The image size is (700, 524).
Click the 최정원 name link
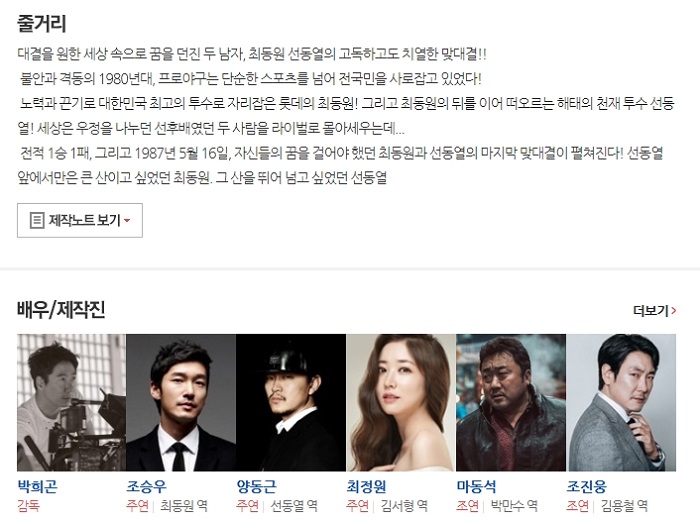(367, 486)
